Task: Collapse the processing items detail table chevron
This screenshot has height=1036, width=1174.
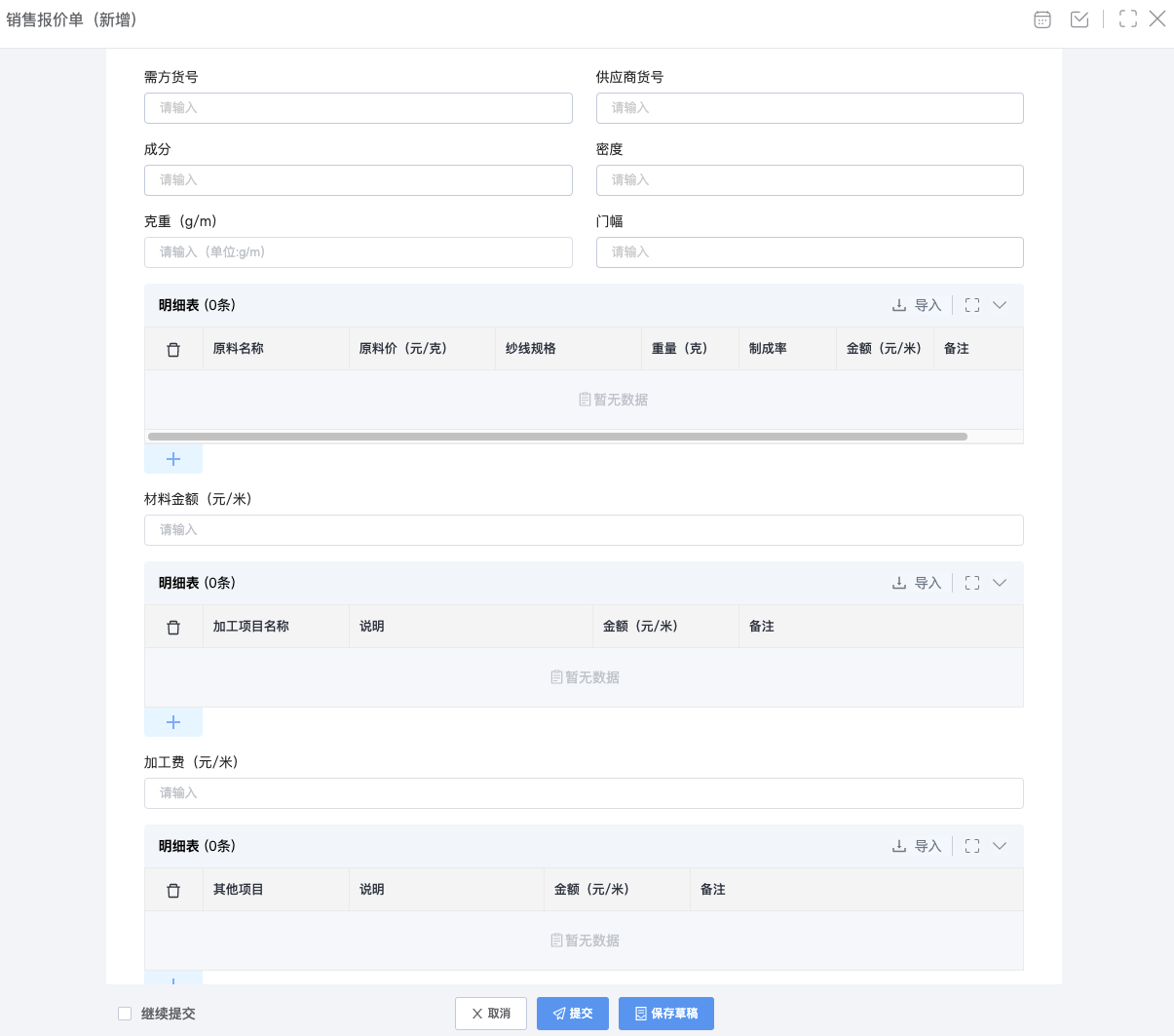Action: pos(1000,583)
